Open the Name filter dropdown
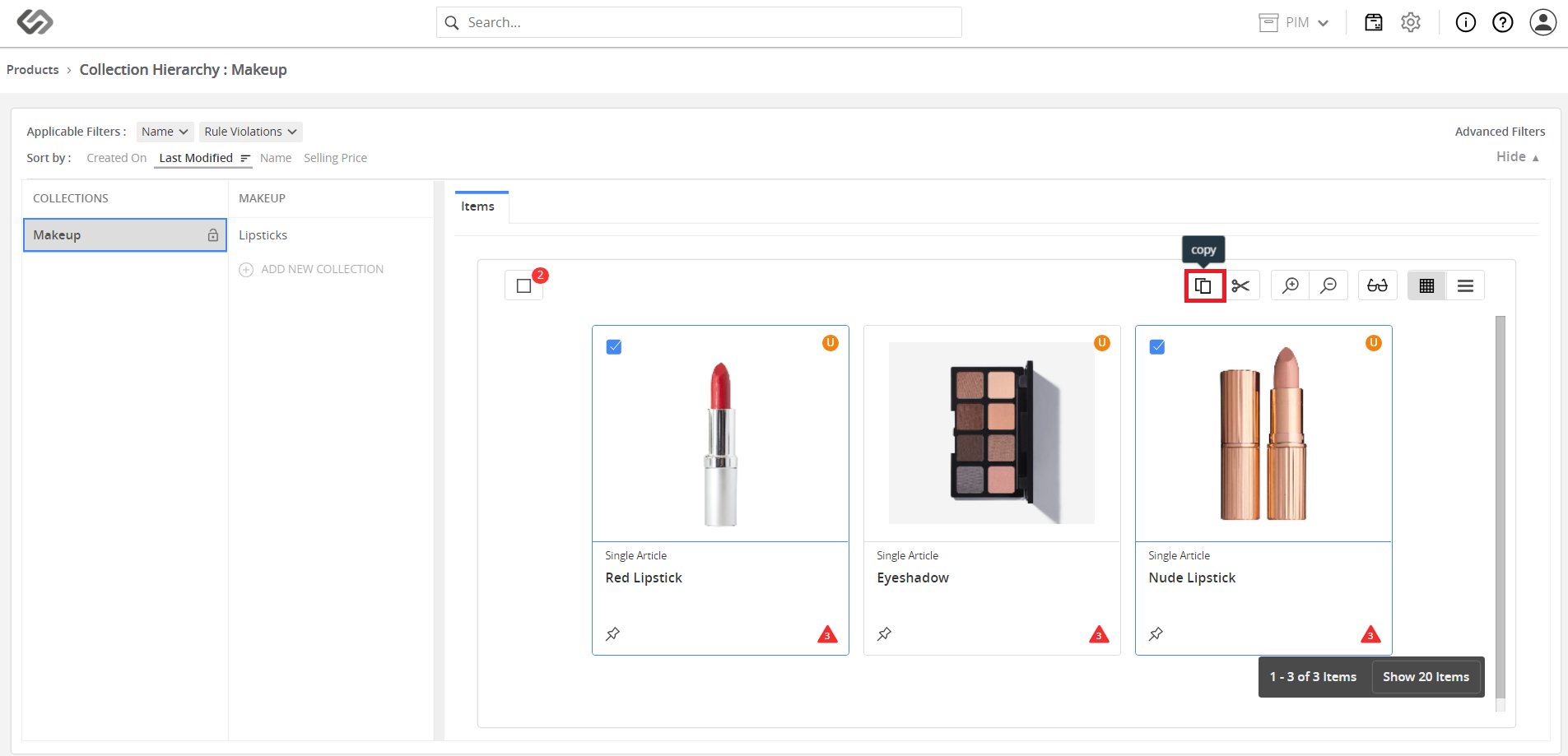1568x756 pixels. click(165, 132)
